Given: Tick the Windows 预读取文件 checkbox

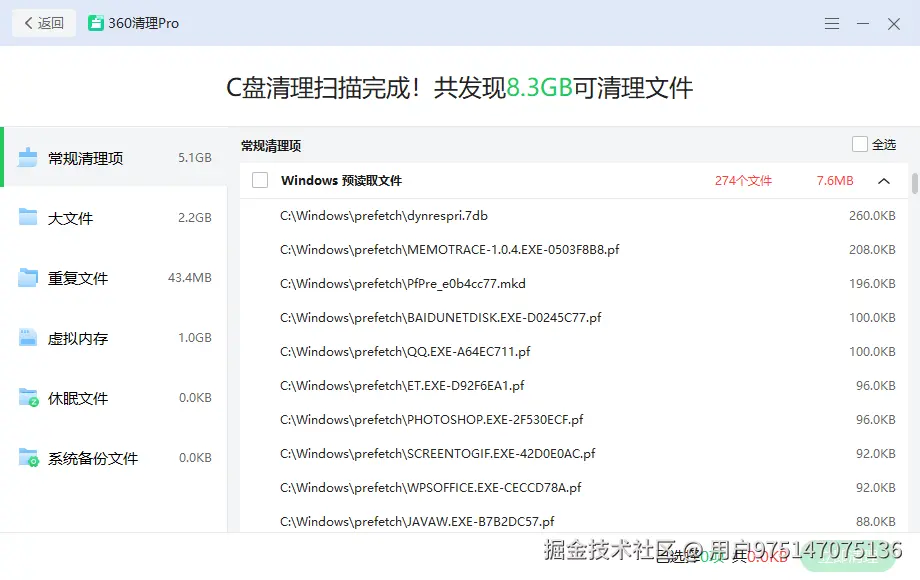Looking at the screenshot, I should (x=260, y=180).
